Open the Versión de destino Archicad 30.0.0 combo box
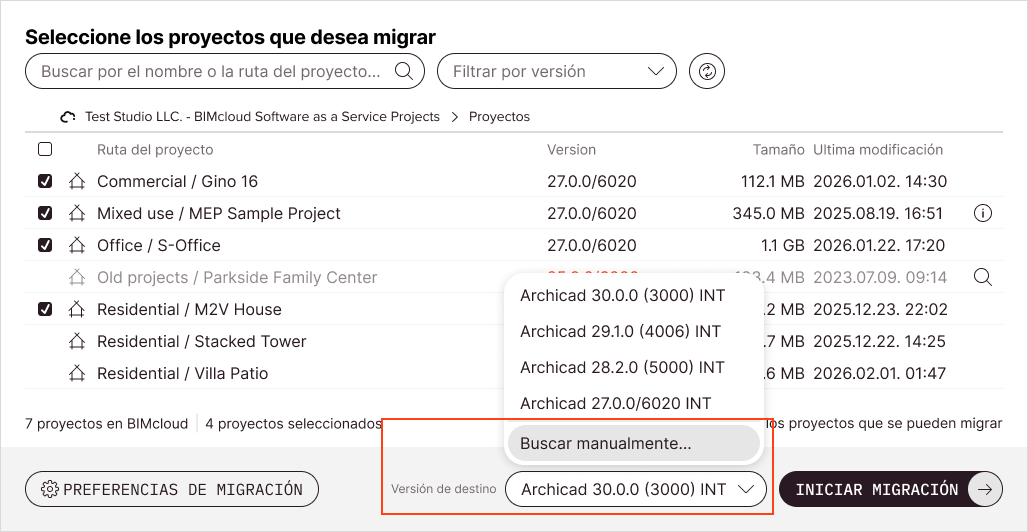 pyautogui.click(x=636, y=489)
